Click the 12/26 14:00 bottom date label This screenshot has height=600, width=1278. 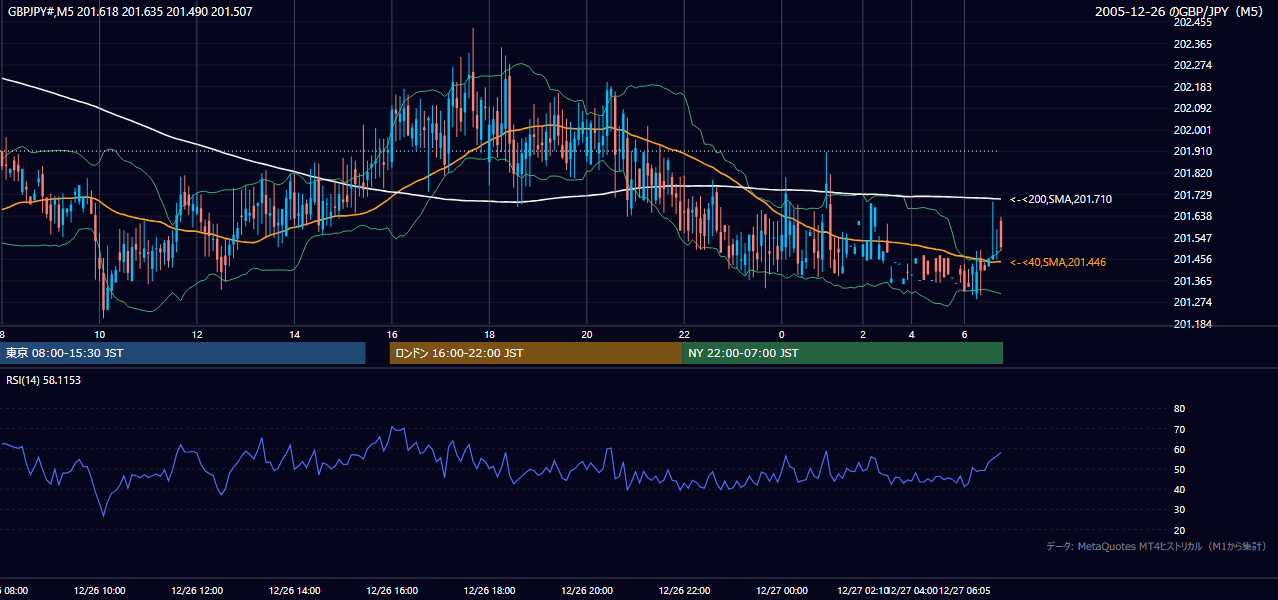295,591
